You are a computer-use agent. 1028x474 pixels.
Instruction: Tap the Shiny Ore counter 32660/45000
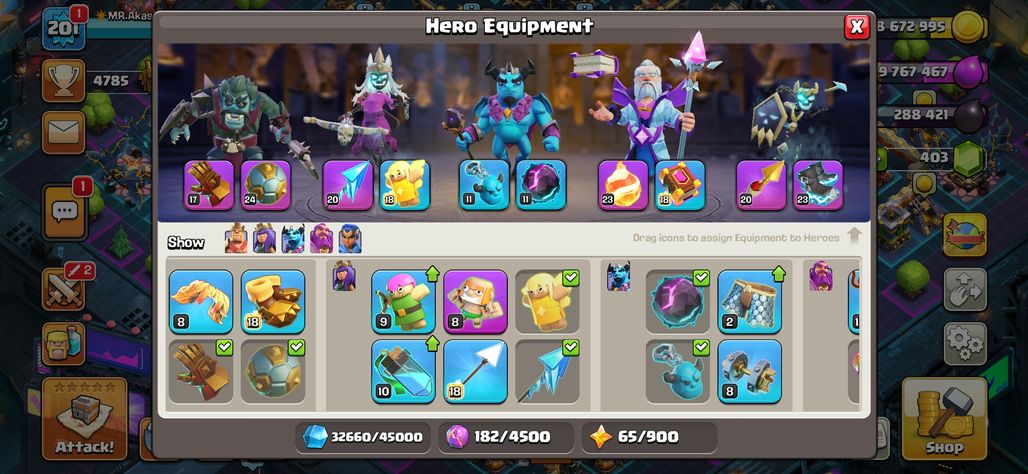click(x=363, y=437)
